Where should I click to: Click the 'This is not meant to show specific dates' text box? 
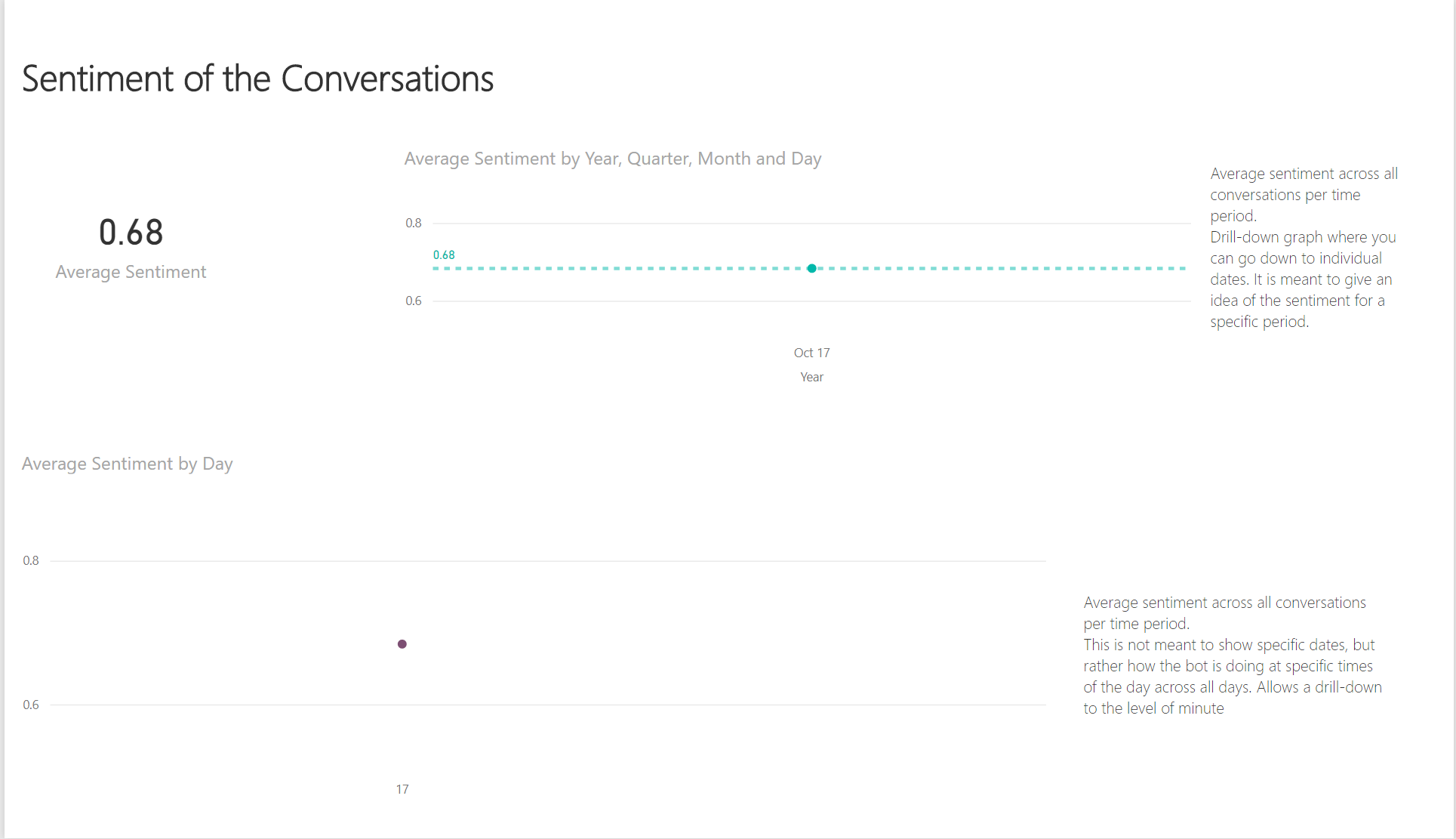tap(1233, 655)
